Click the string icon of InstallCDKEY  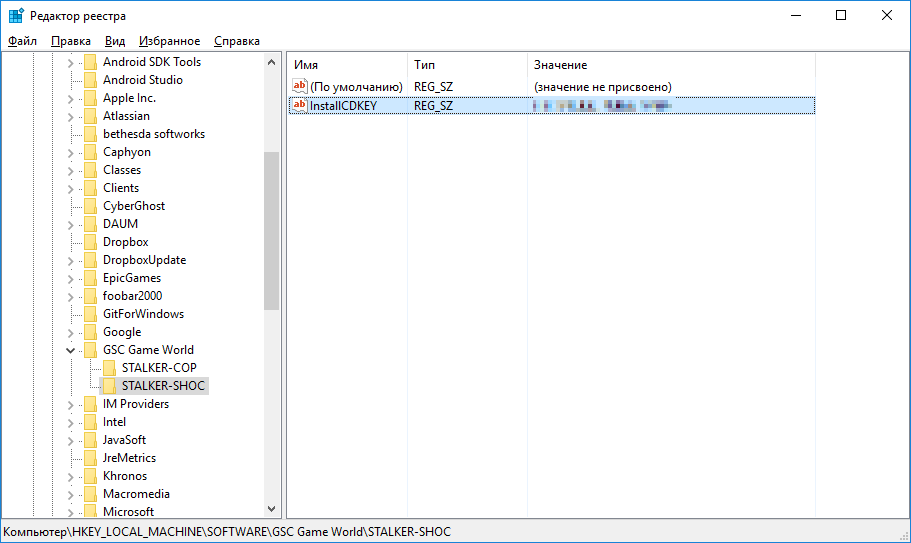299,106
